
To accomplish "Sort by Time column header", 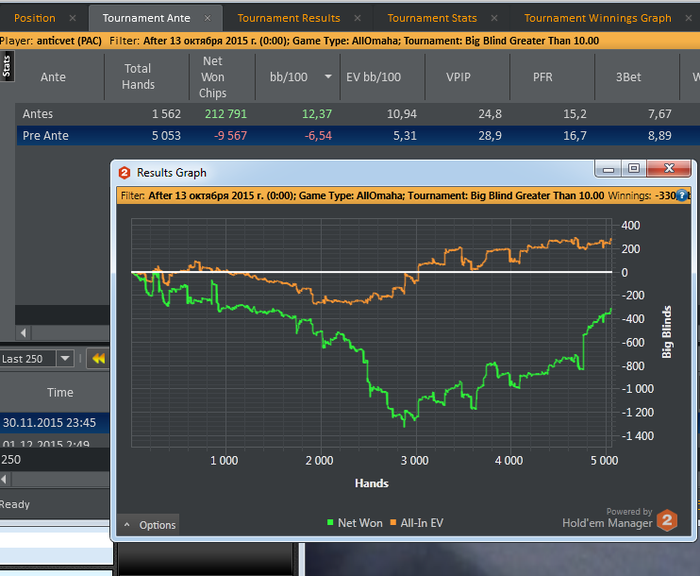I will 60,392.
